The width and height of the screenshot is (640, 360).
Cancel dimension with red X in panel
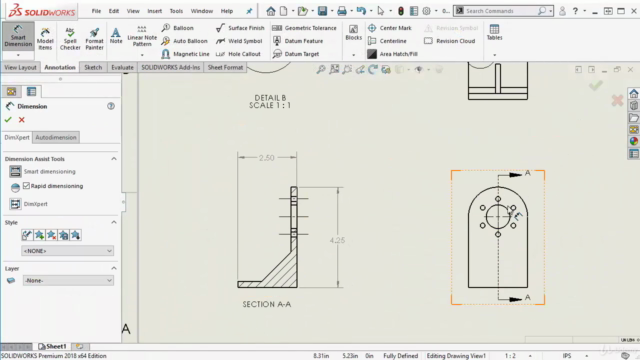coord(22,120)
